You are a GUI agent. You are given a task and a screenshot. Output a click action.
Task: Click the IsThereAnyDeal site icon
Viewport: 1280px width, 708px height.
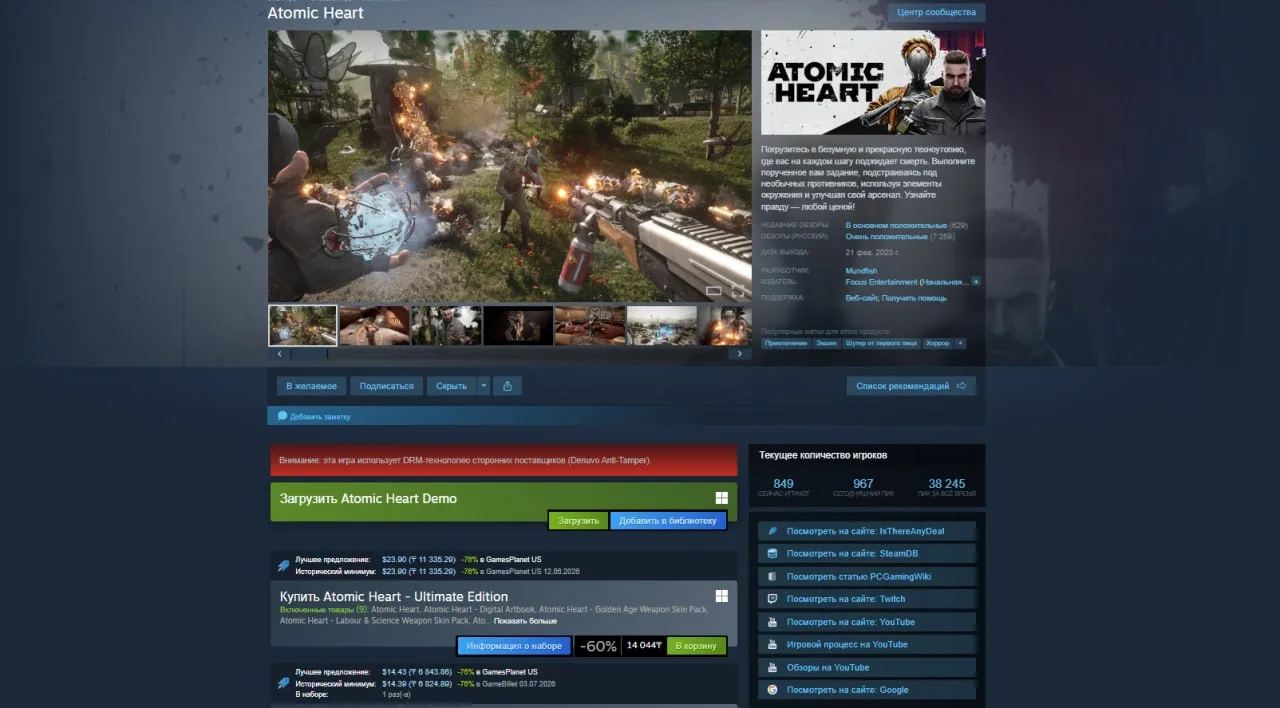772,531
